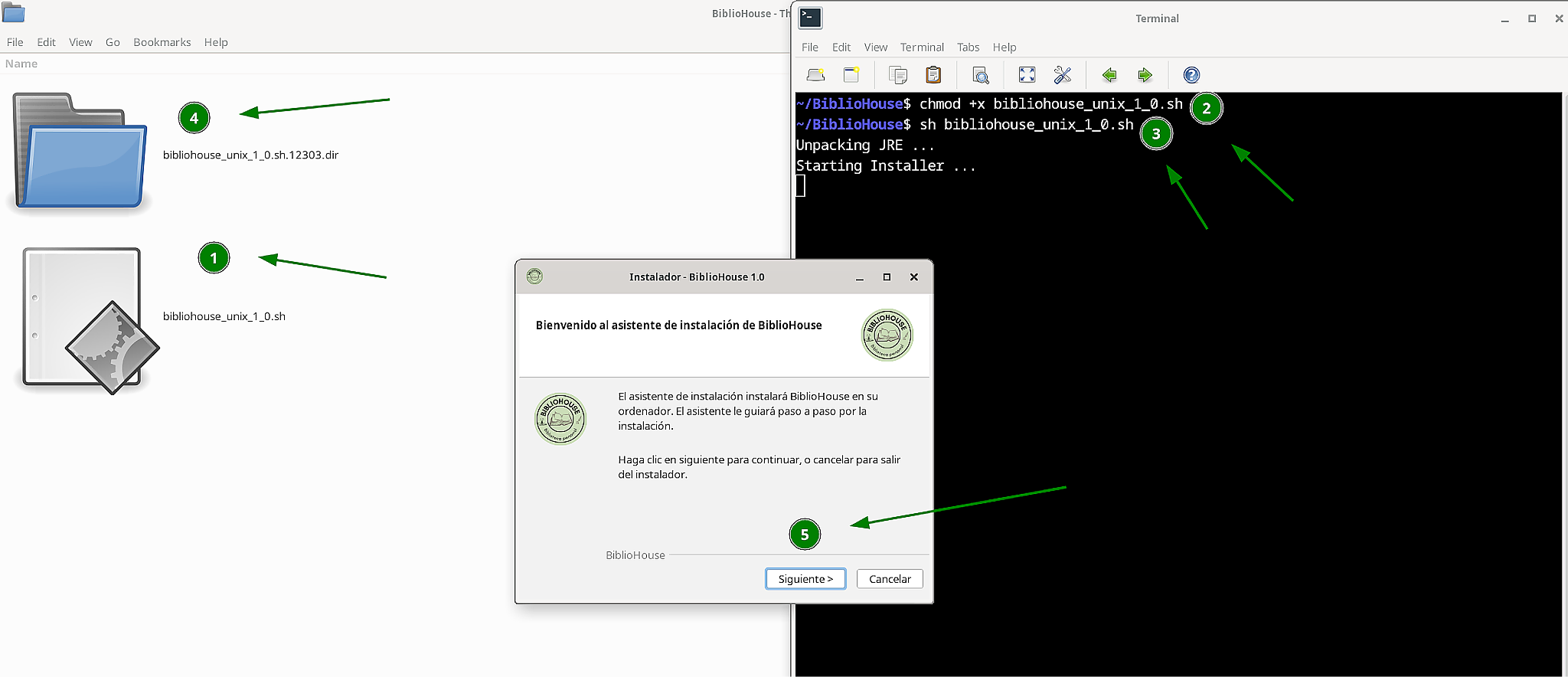Maximize the BiblioHouse installer window

887,277
